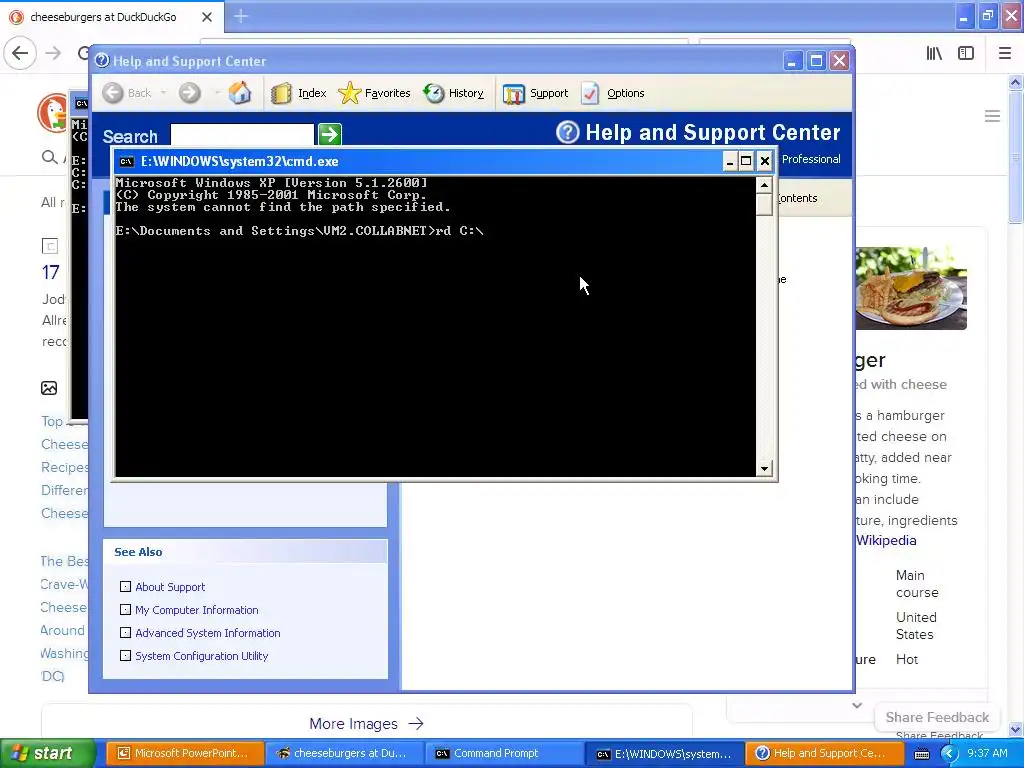This screenshot has height=768, width=1024.
Task: Click the browser page scroll down arrow
Action: click(1016, 729)
